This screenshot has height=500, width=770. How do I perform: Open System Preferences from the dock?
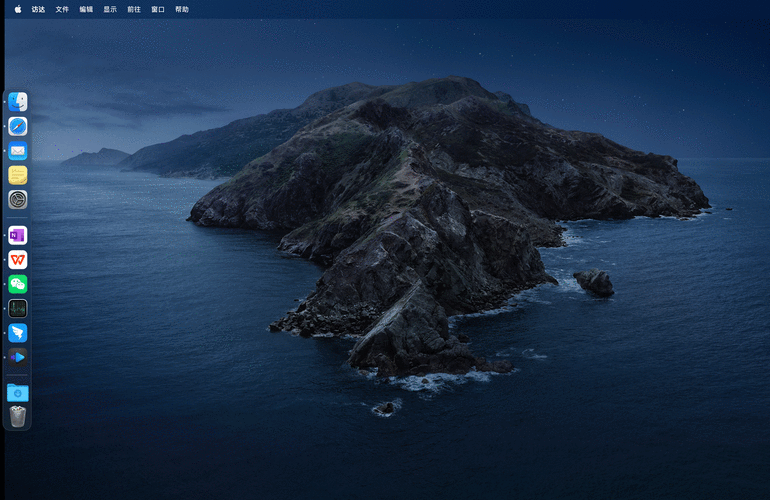[x=18, y=200]
